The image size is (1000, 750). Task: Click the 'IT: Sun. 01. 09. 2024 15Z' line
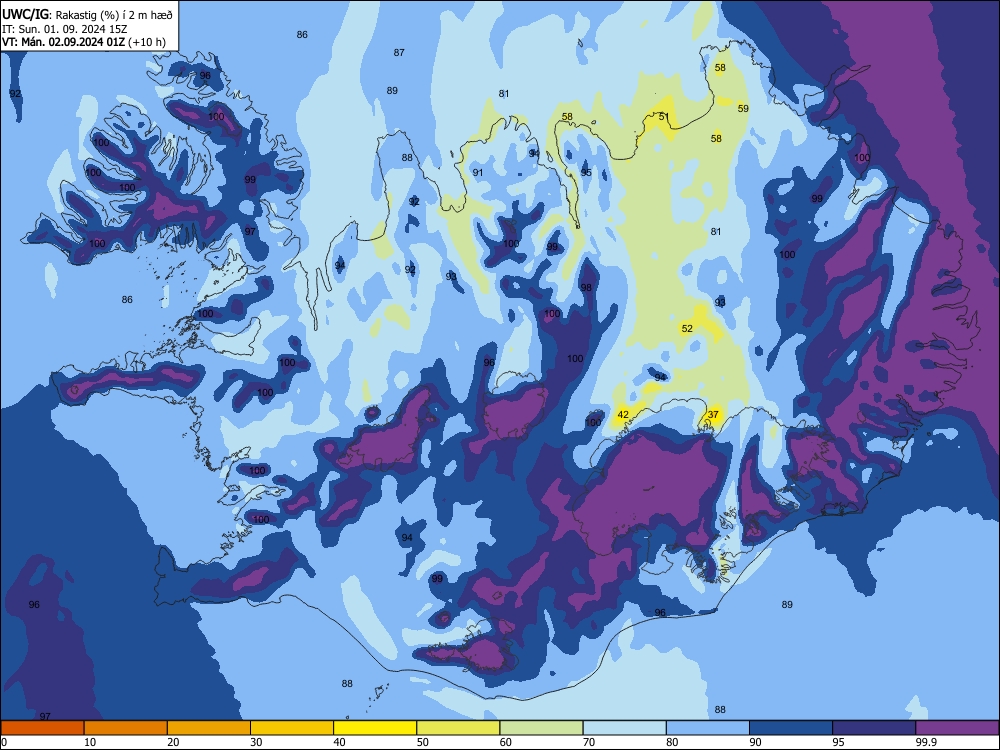click(64, 29)
